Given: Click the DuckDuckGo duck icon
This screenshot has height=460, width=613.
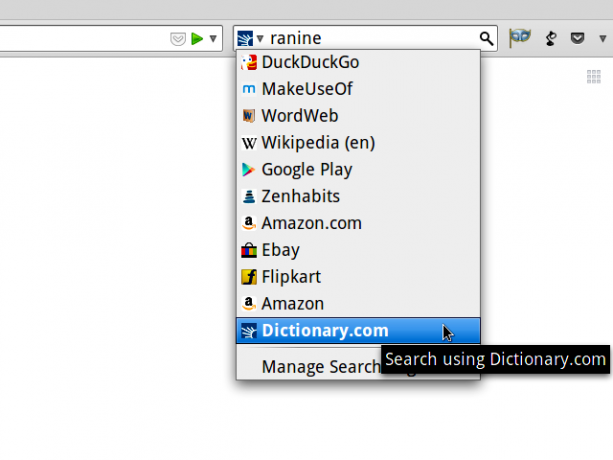Looking at the screenshot, I should 249,63.
